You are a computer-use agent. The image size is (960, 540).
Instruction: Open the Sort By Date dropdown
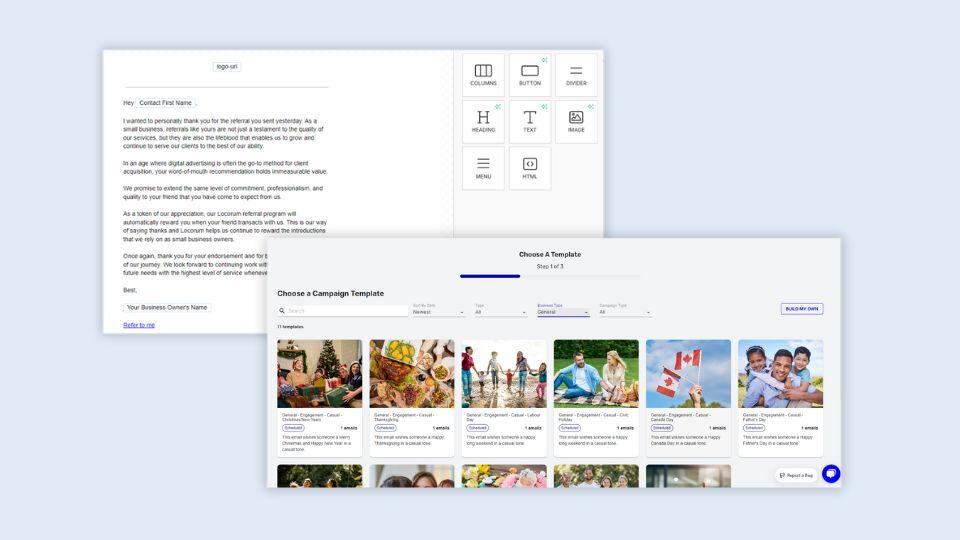439,312
